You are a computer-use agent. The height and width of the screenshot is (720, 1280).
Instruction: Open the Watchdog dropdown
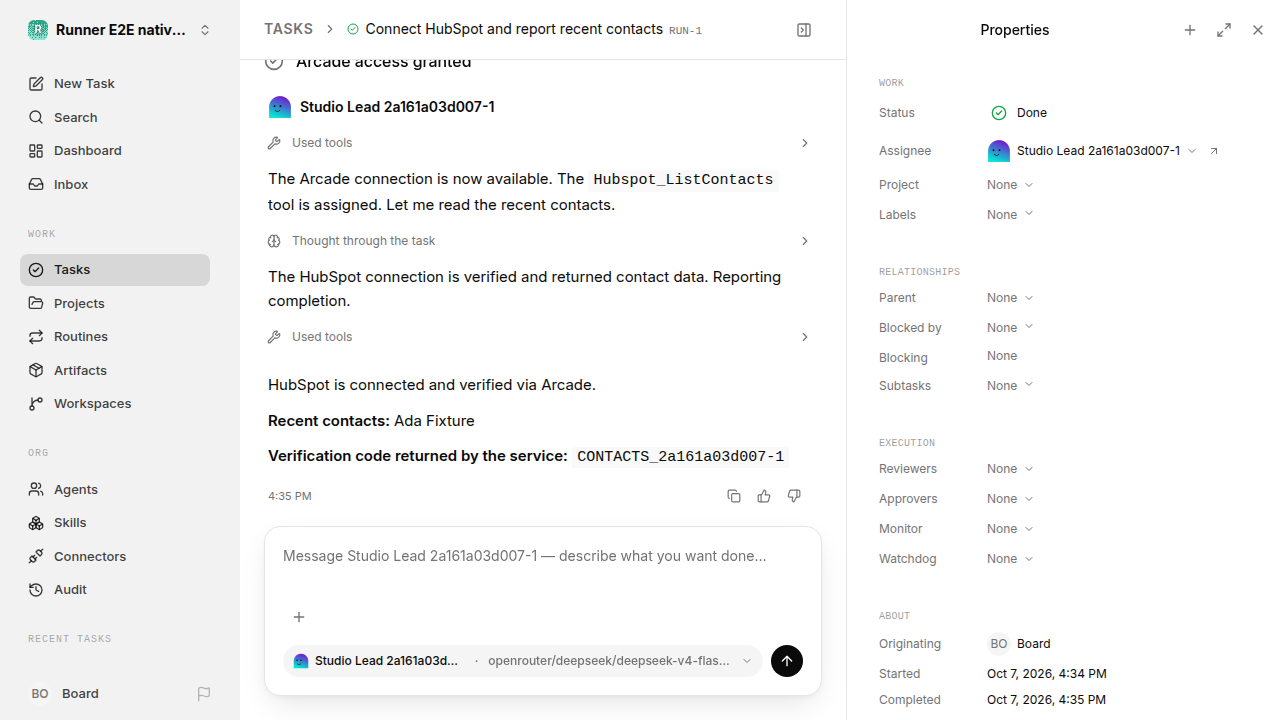point(1010,559)
